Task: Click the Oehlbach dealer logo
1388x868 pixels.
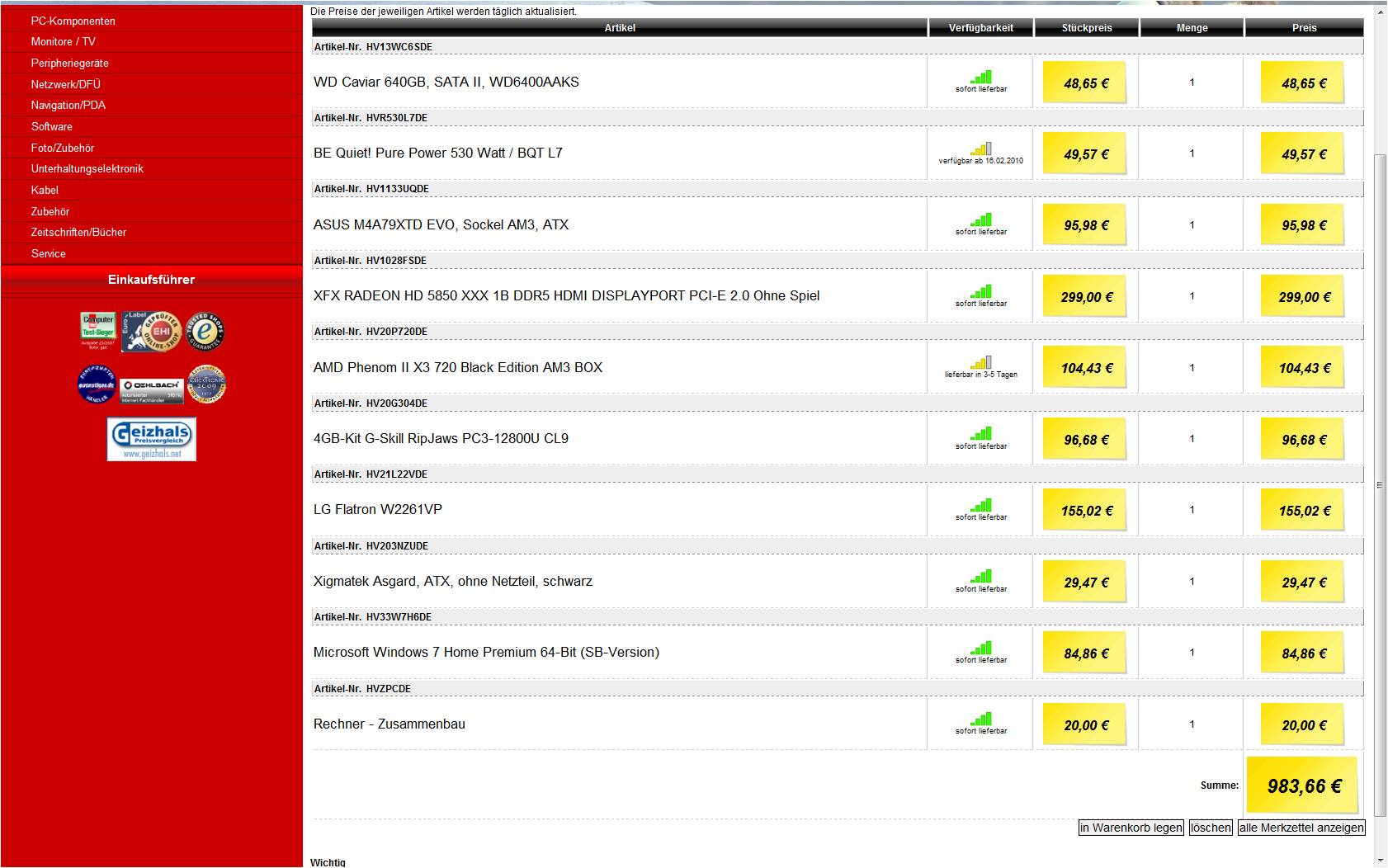Action: [x=150, y=390]
